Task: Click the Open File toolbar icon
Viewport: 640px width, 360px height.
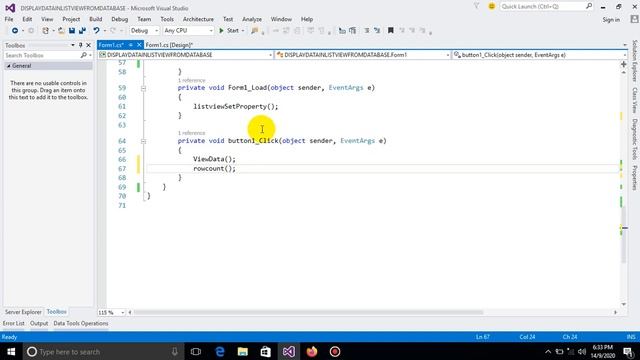Action: coord(61,31)
